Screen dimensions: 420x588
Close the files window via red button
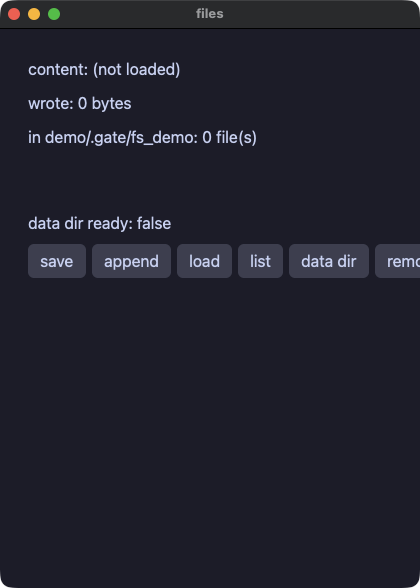14,14
